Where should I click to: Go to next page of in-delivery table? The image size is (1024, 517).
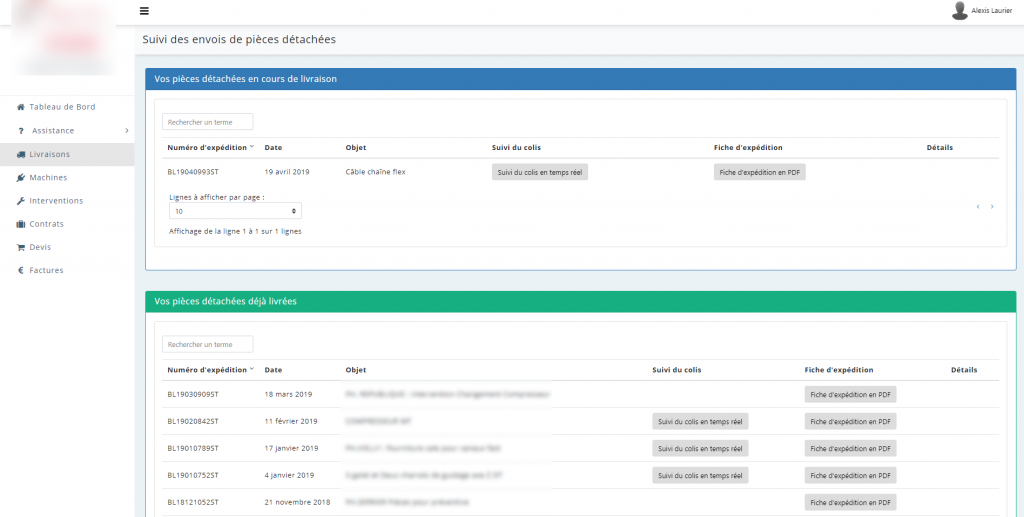[992, 207]
